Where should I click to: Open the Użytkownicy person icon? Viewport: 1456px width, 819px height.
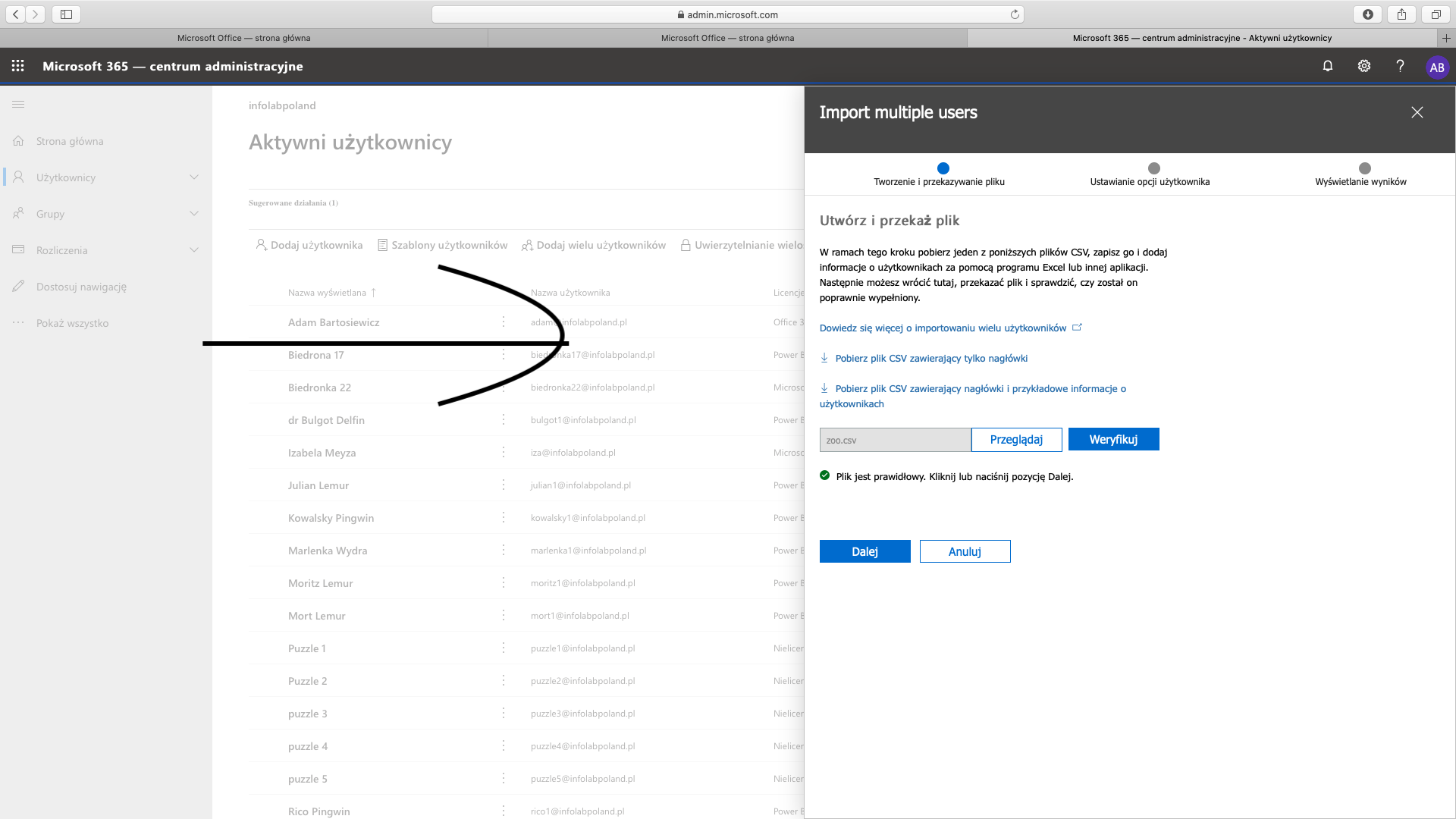click(x=19, y=177)
